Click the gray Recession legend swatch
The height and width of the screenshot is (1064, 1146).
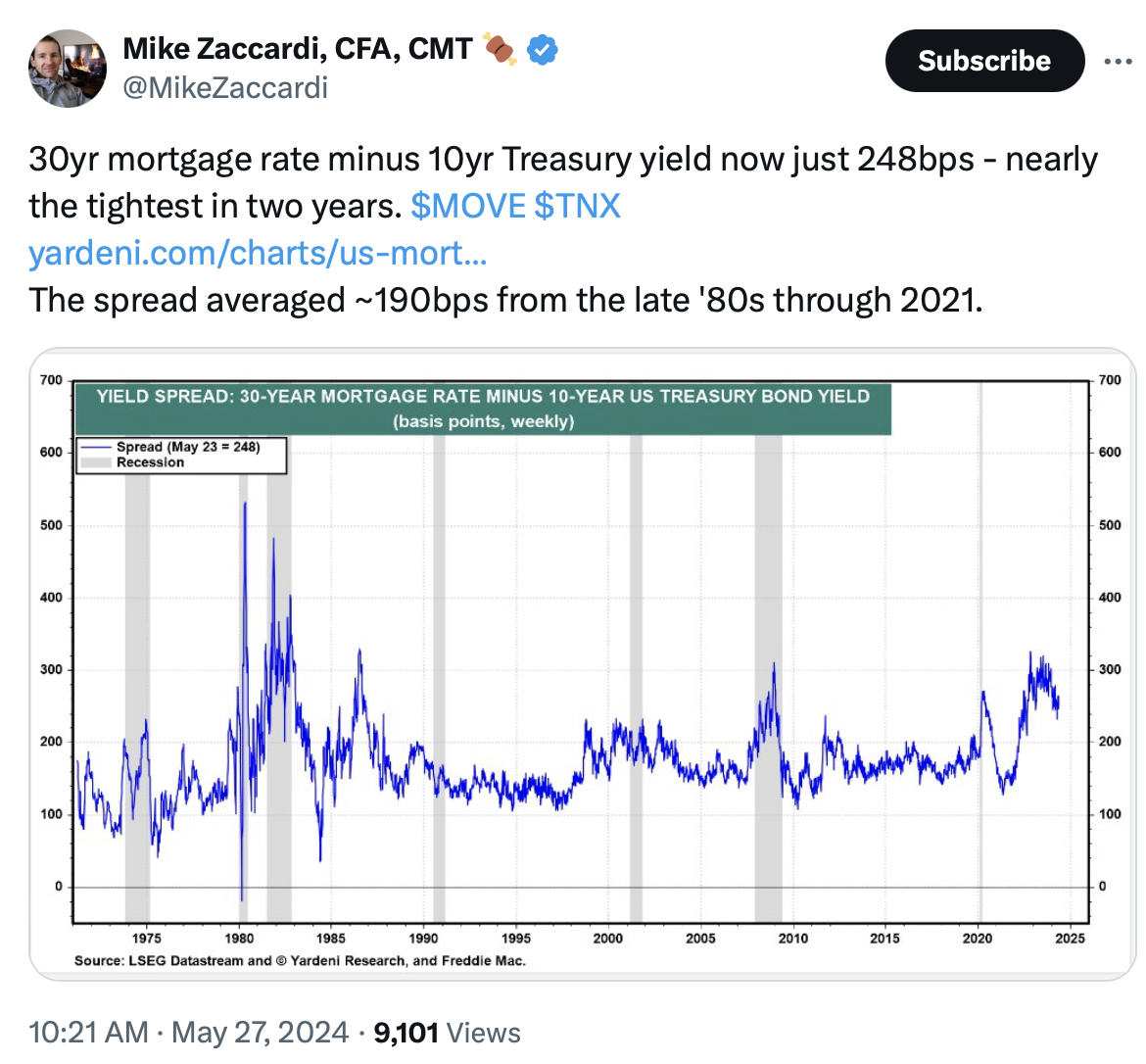pos(96,462)
